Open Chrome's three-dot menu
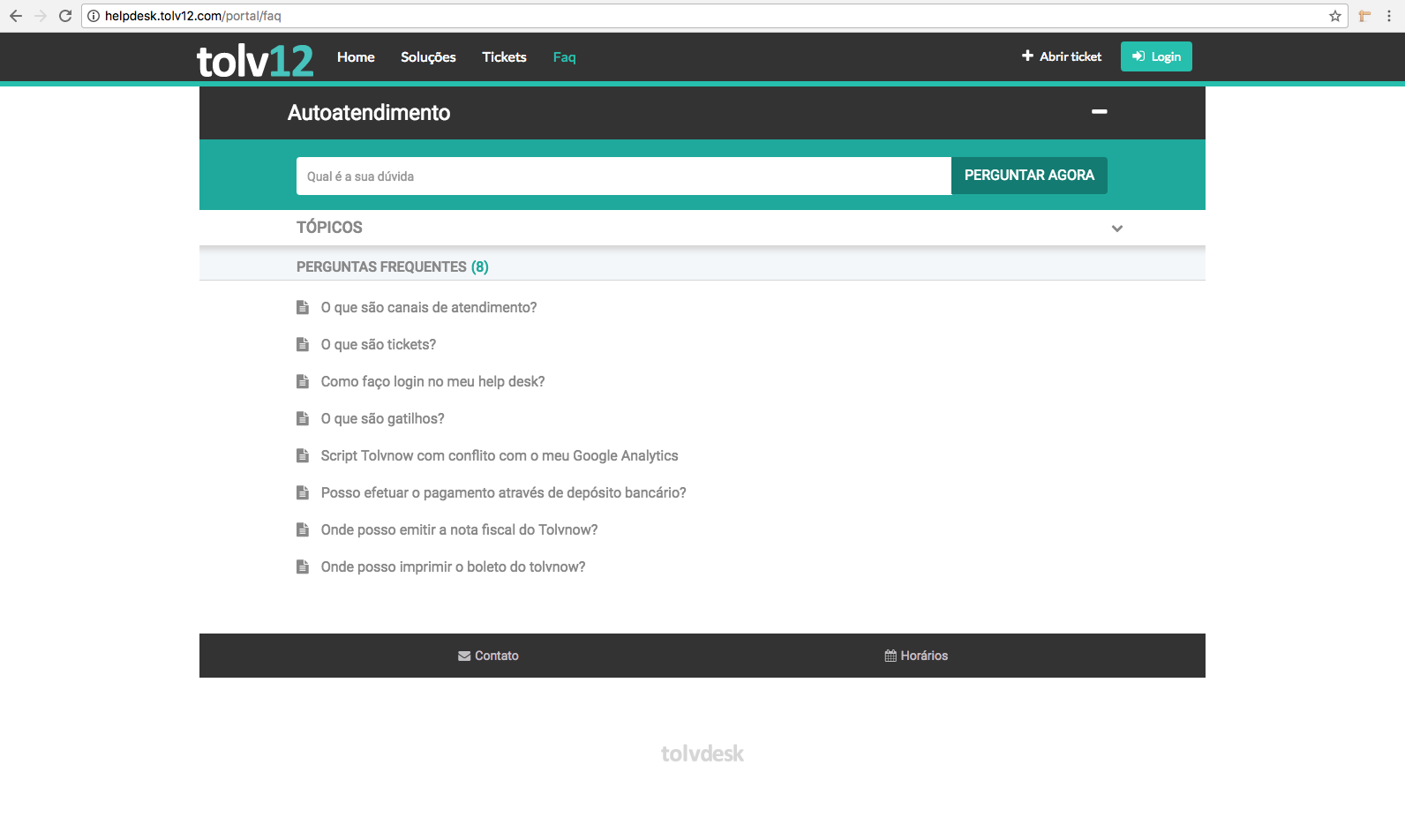Screen dimensions: 1405x840 pyautogui.click(x=1389, y=16)
